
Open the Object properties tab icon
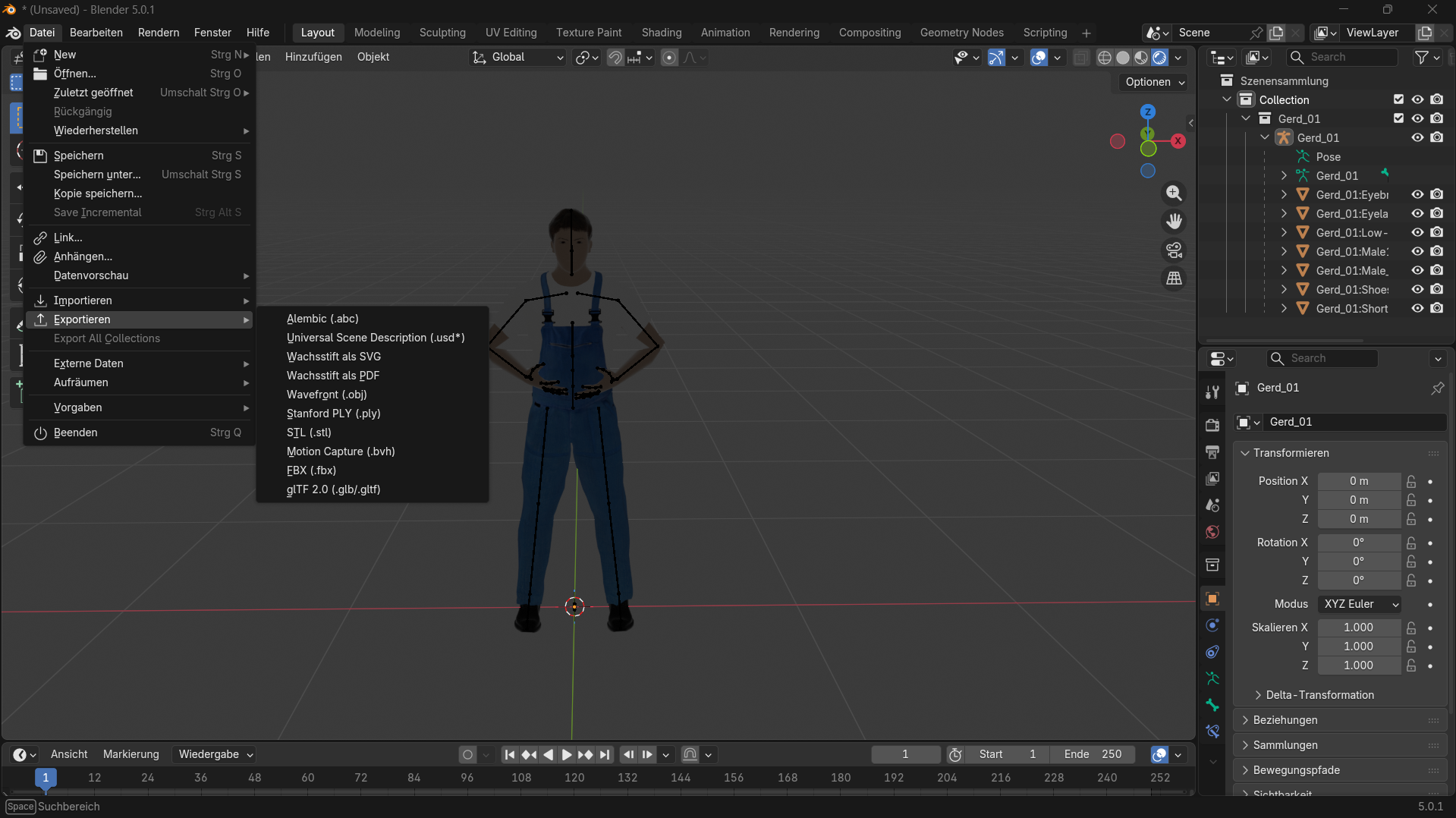[x=1212, y=599]
